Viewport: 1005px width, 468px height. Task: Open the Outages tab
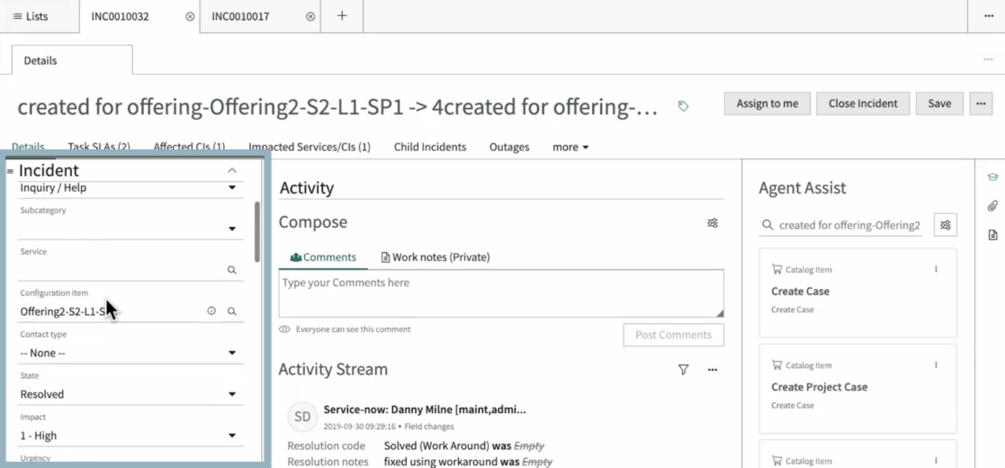[x=510, y=147]
